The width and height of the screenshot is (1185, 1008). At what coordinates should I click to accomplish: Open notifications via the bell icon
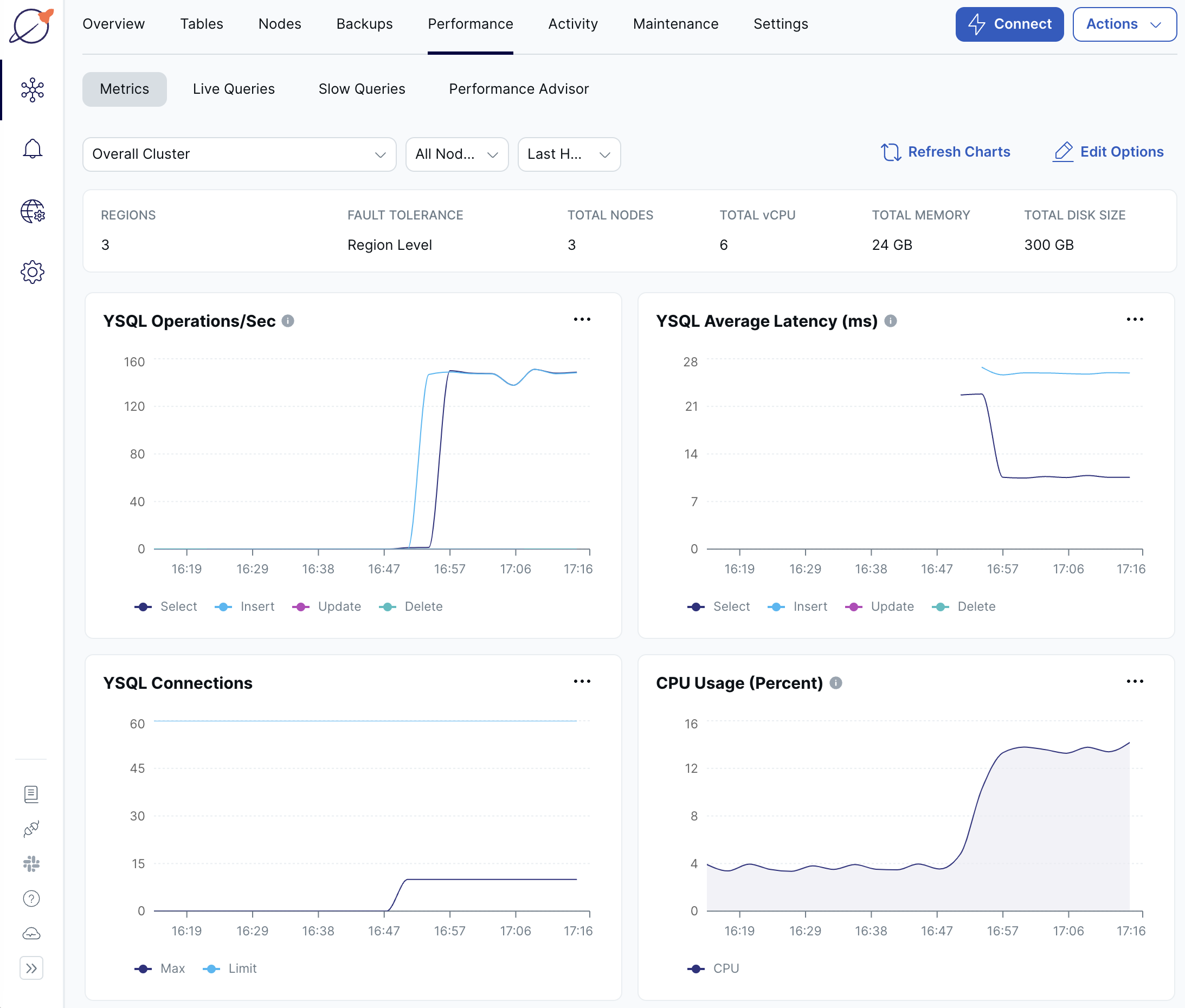[32, 148]
